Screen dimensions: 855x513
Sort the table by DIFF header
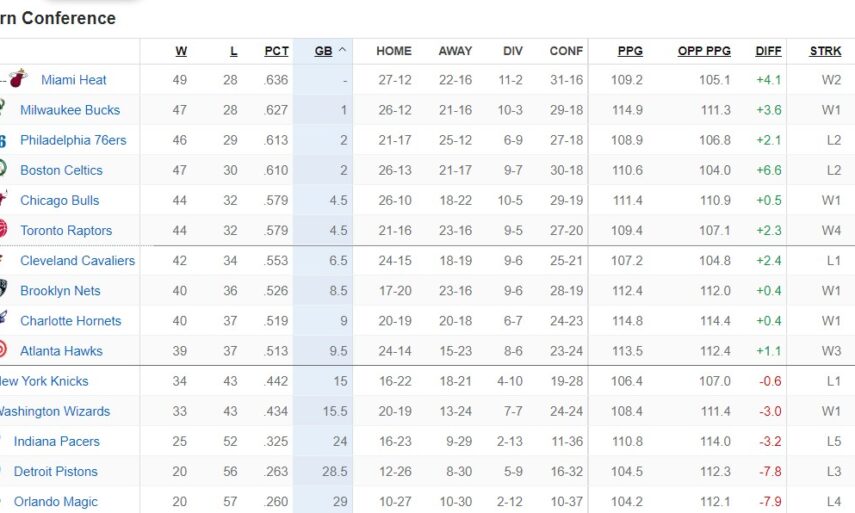pos(768,51)
